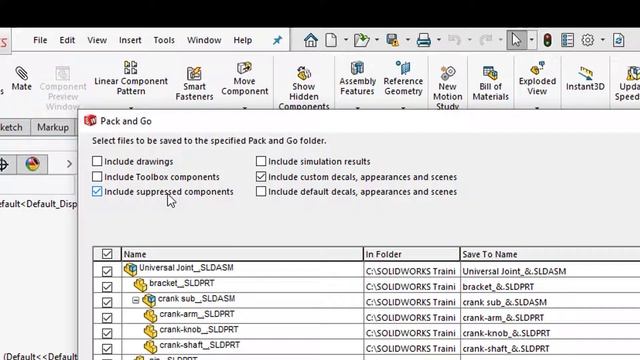Toggle Instant3D
640x360 pixels.
coord(585,78)
